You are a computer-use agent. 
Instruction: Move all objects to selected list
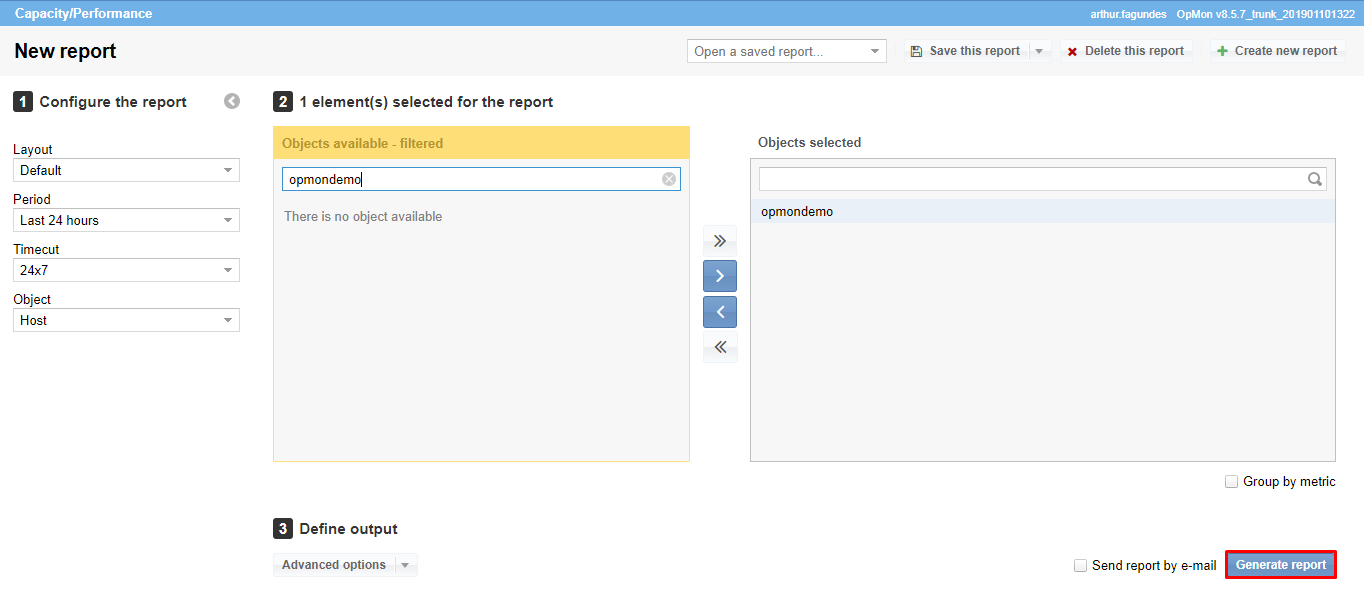pyautogui.click(x=719, y=241)
